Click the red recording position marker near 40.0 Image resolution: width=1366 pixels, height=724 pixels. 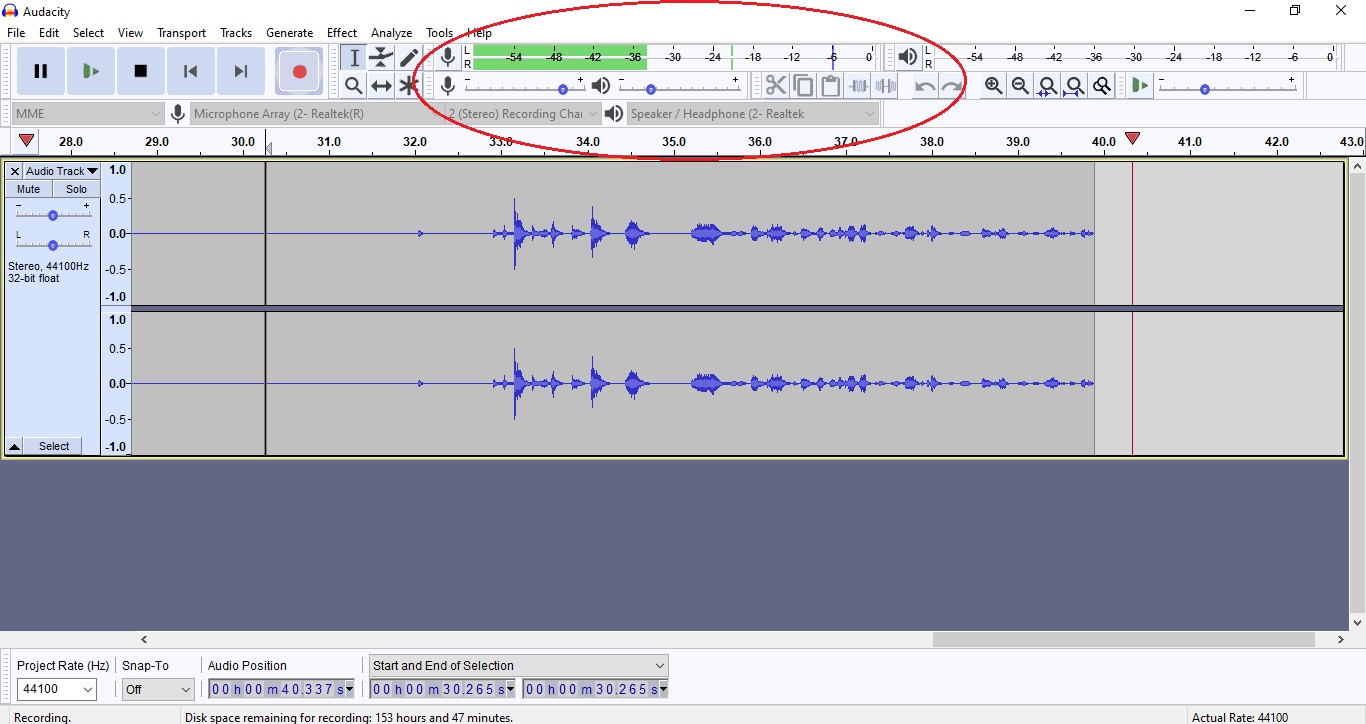click(x=1132, y=139)
